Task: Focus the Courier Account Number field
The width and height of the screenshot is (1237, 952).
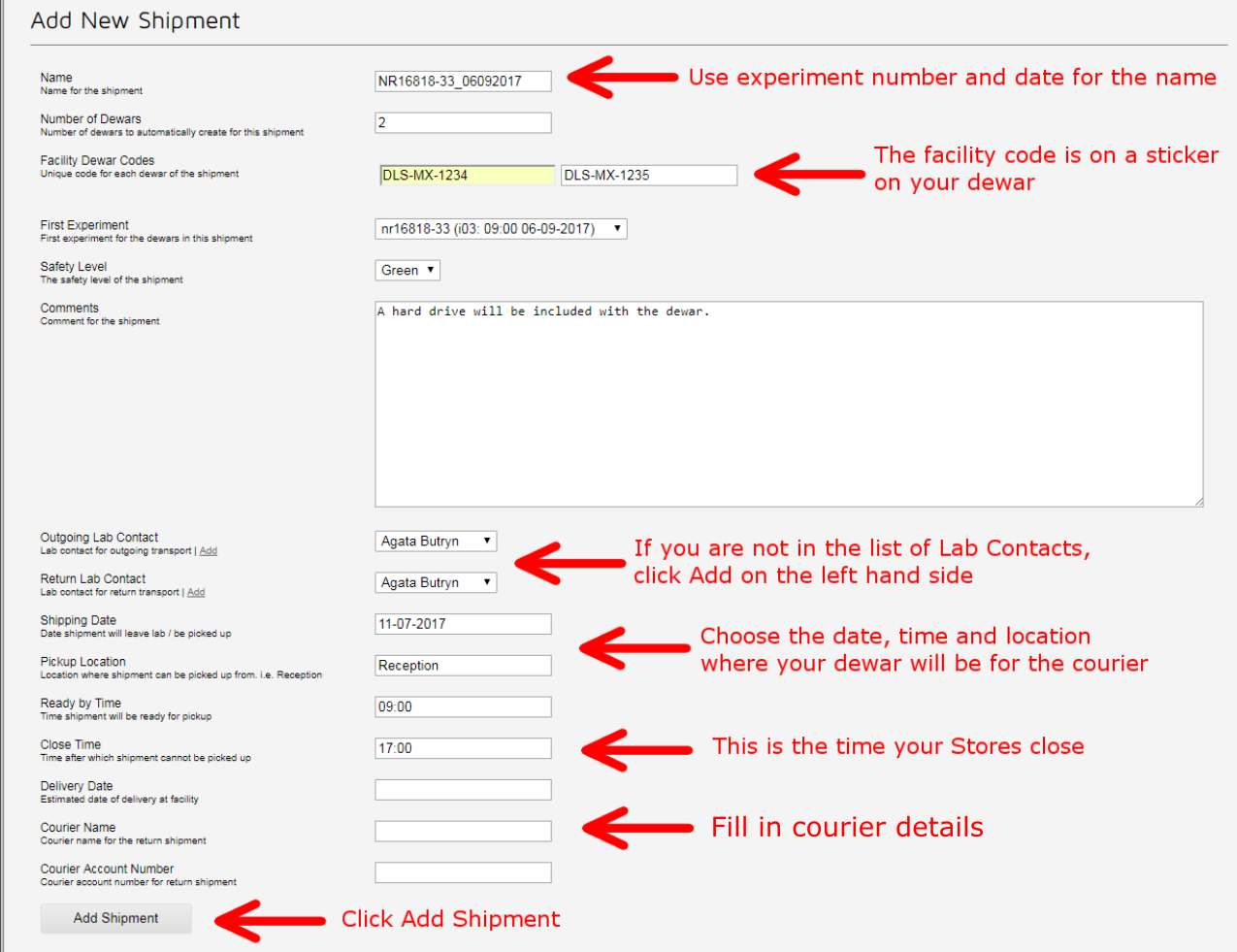Action: click(x=463, y=873)
